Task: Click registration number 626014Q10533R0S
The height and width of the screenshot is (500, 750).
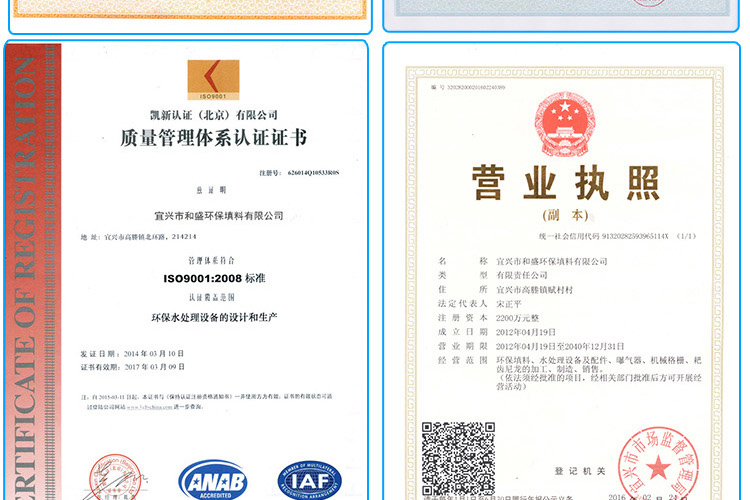Action: click(x=313, y=173)
